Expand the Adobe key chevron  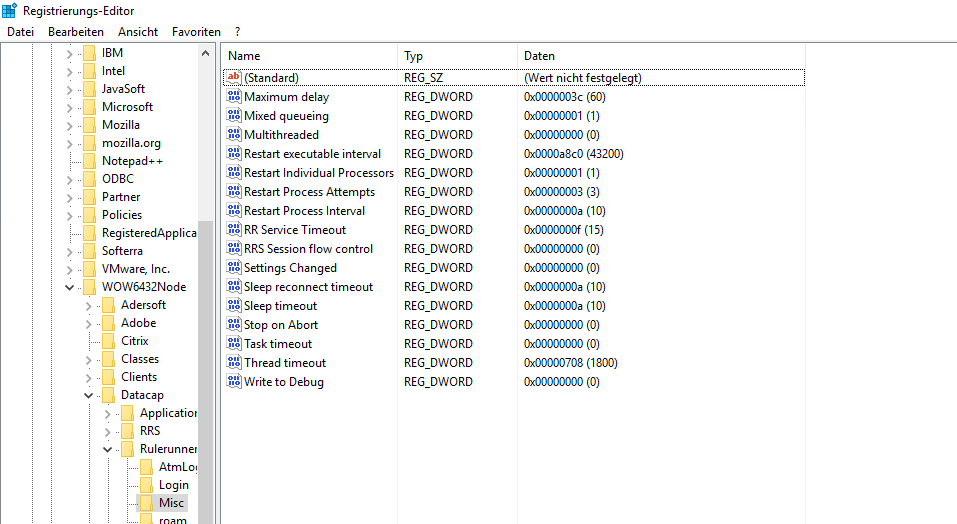click(x=88, y=324)
